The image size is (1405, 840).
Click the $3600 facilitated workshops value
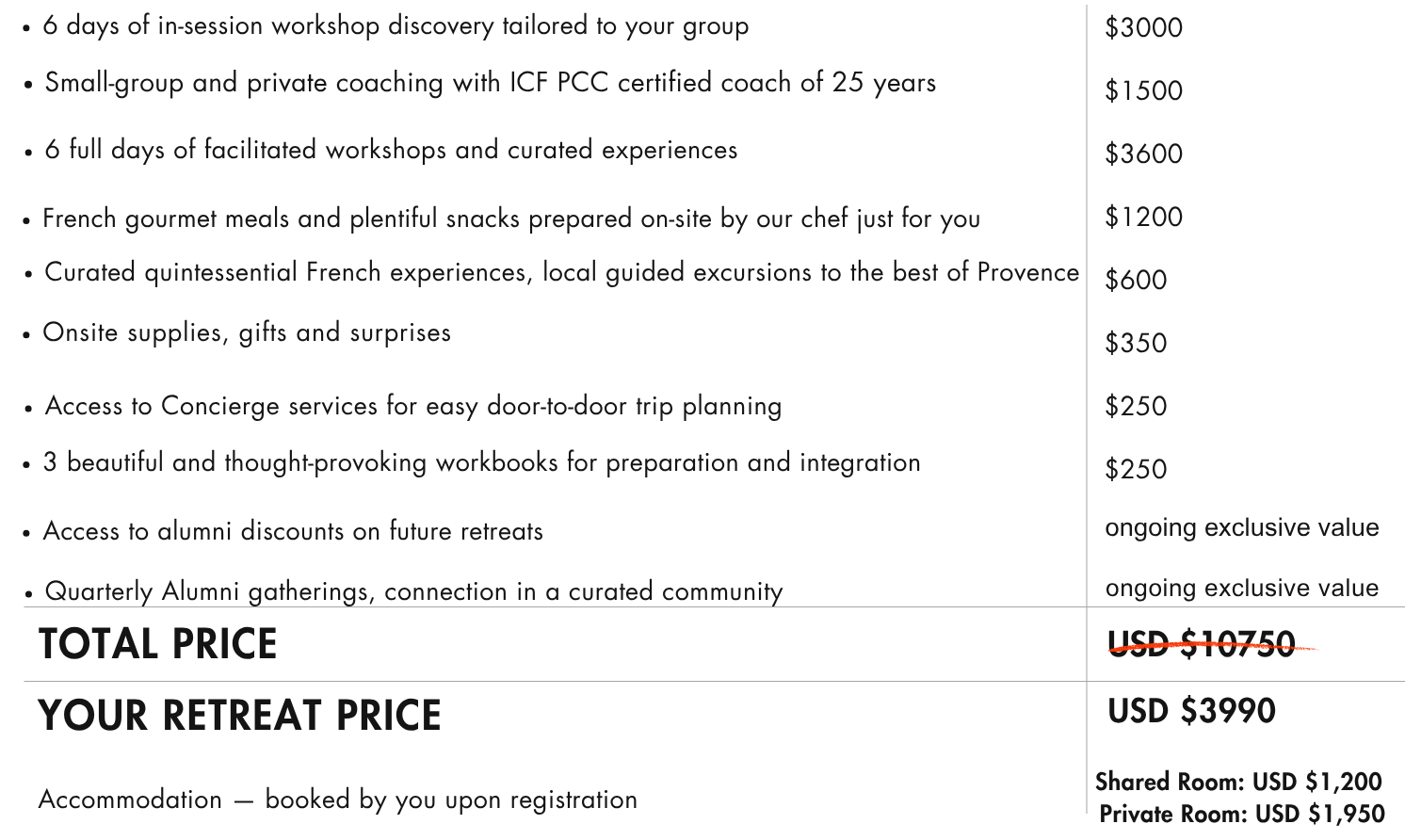[x=1143, y=153]
